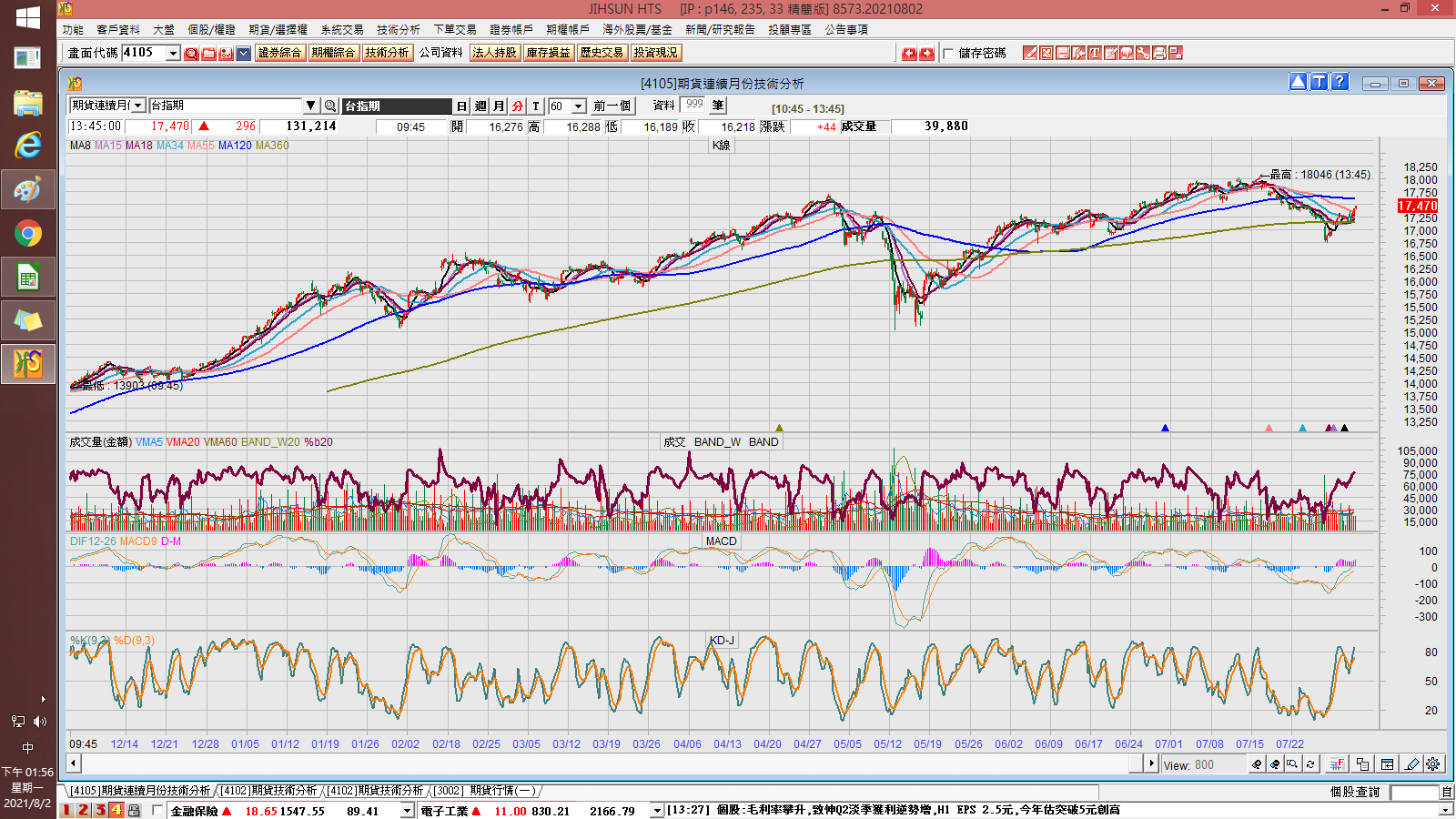Click the red search icon beside screen code

(191, 54)
